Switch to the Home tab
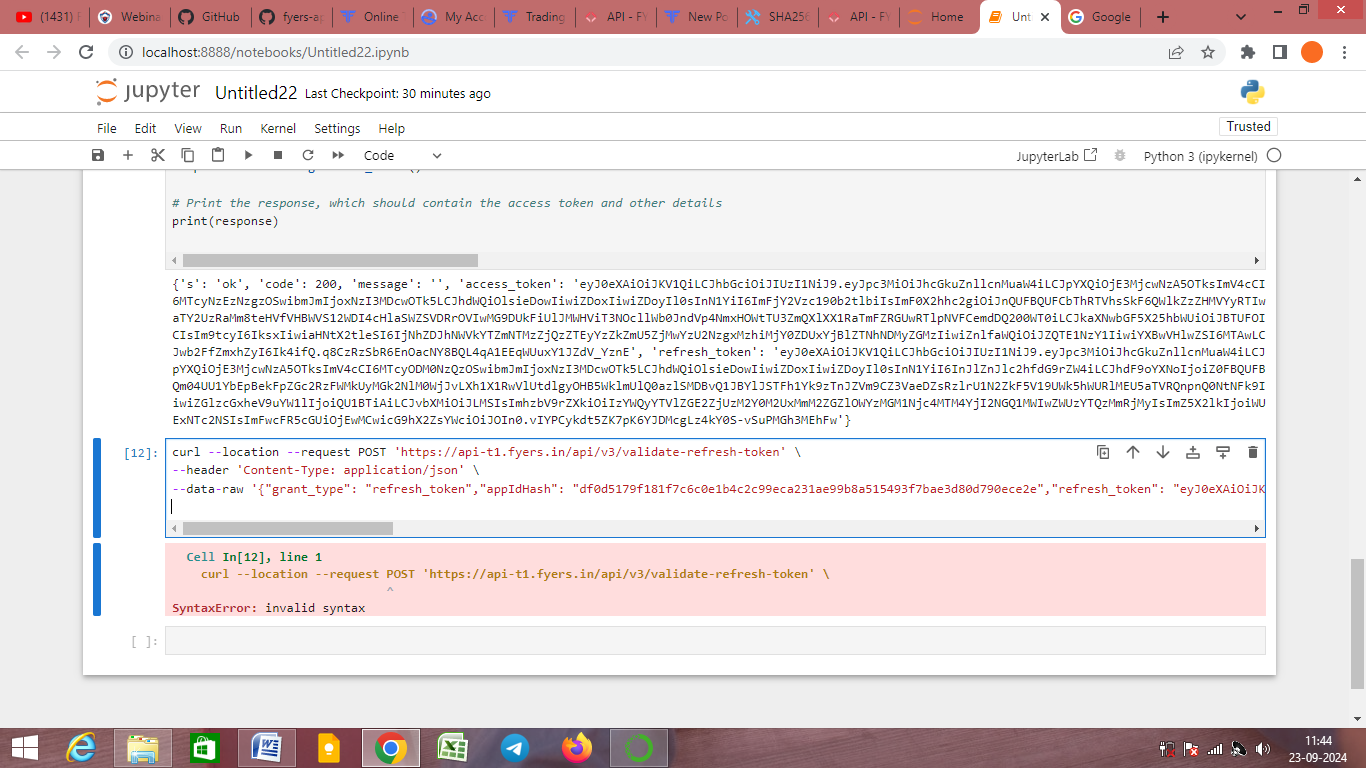Image resolution: width=1366 pixels, height=768 pixels. (937, 17)
